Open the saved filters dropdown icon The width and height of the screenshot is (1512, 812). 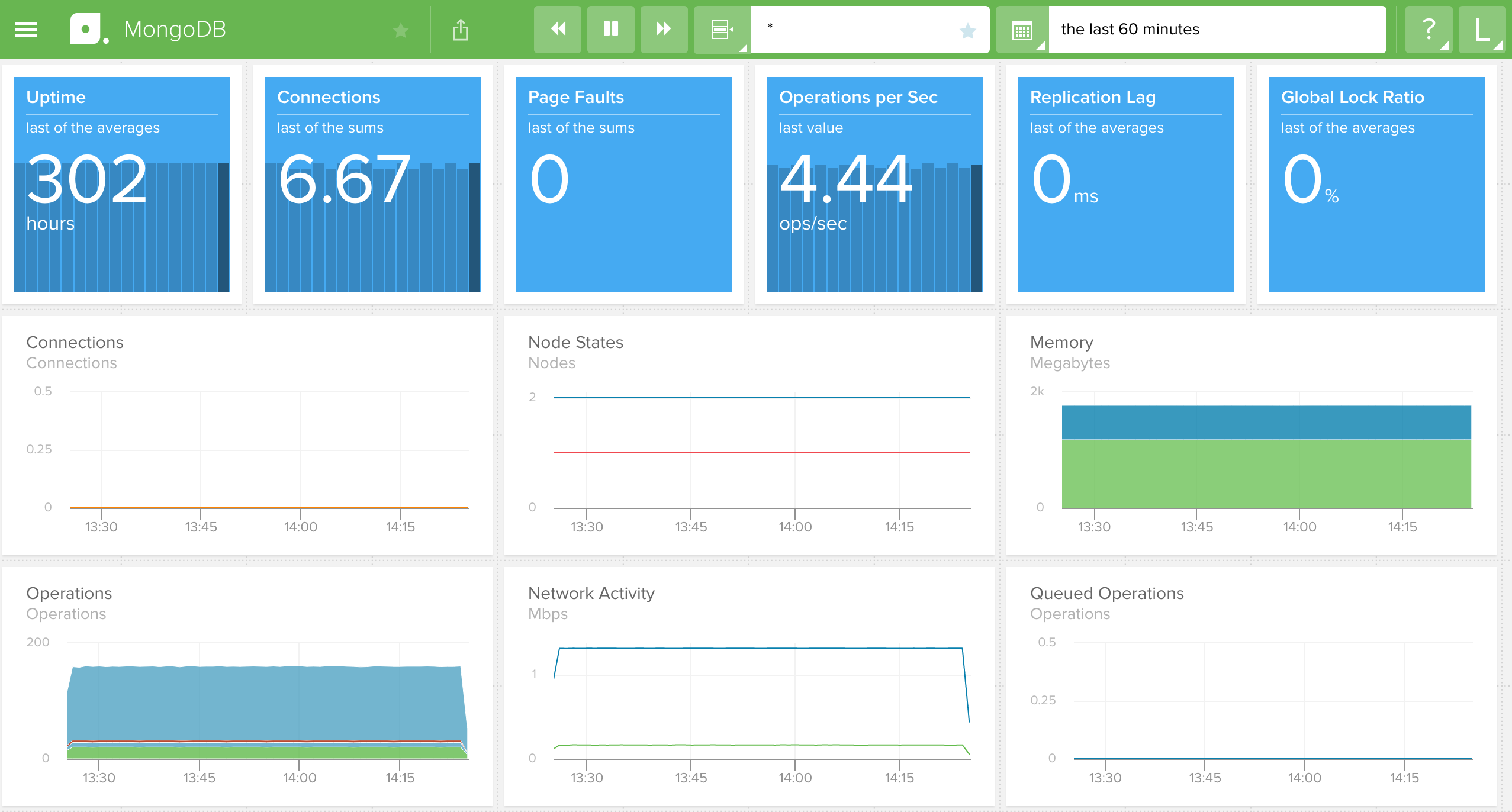point(722,30)
